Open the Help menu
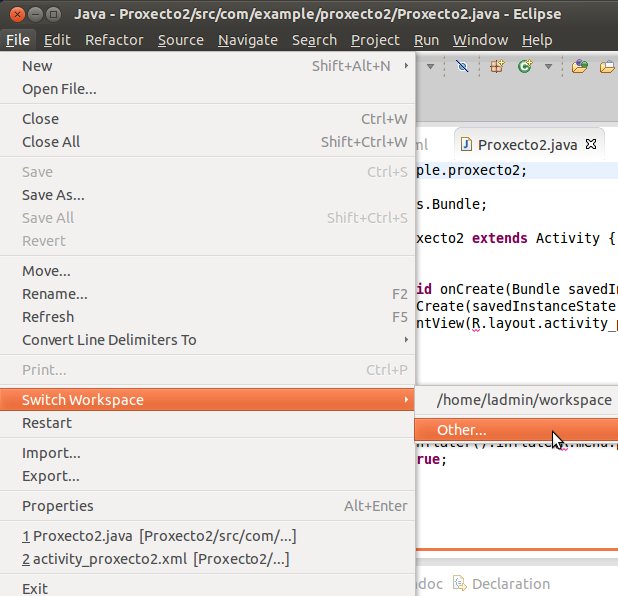618x596 pixels. 537,40
